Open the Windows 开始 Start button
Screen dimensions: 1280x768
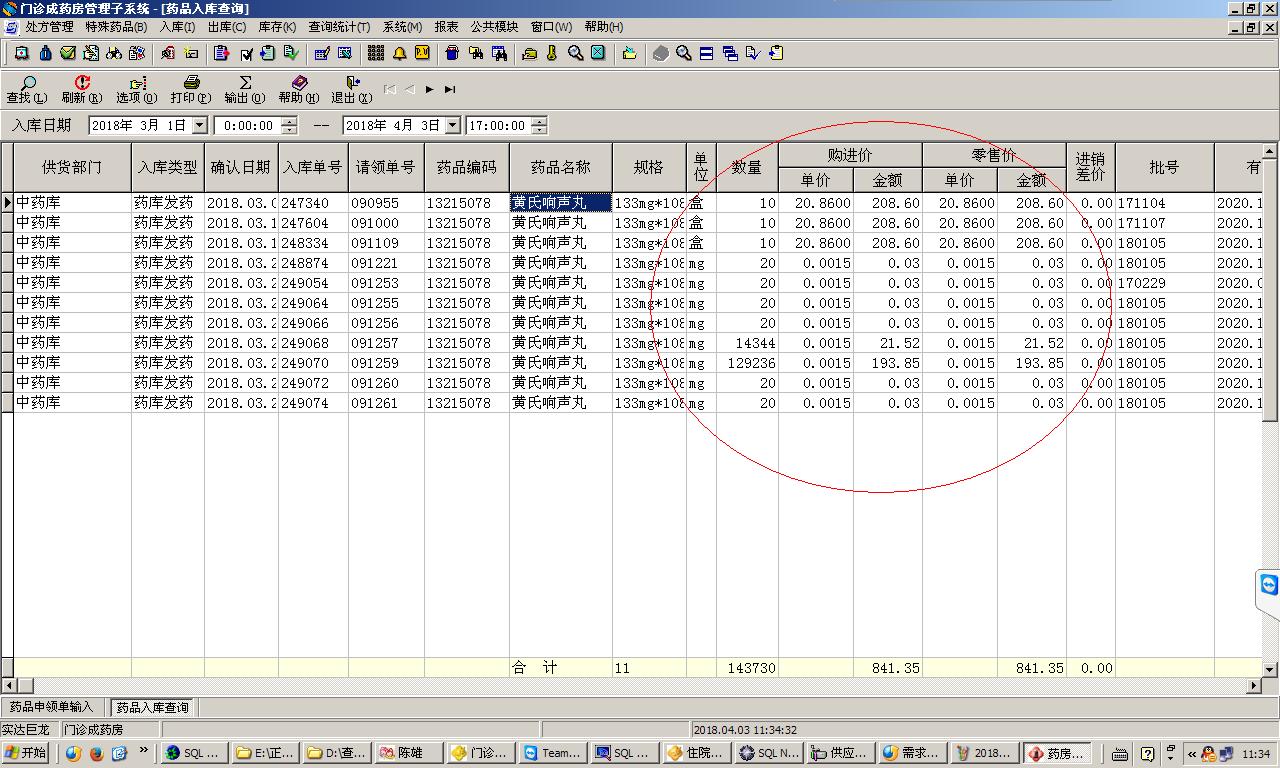pos(27,753)
